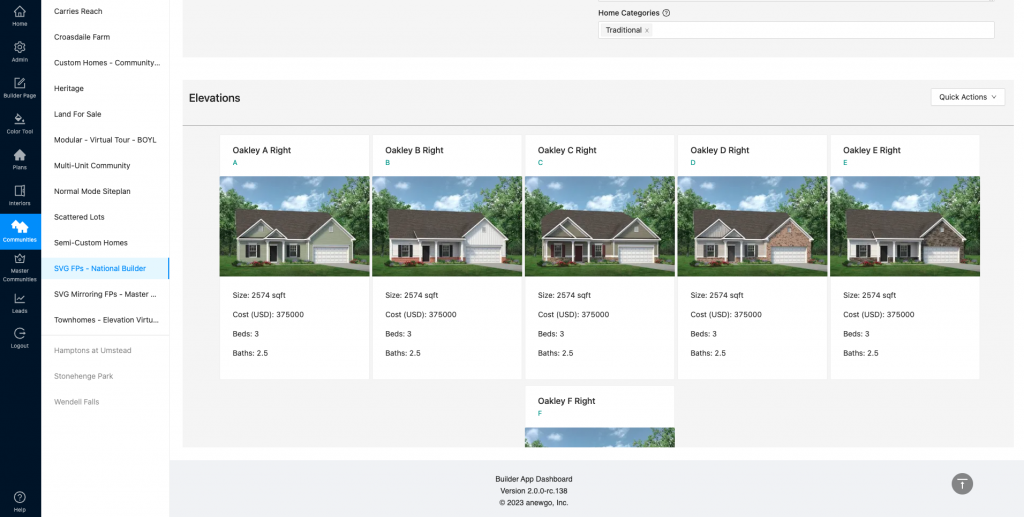Open SVG Mirroring FPs - Master entry
This screenshot has width=1024, height=517.
(105, 294)
